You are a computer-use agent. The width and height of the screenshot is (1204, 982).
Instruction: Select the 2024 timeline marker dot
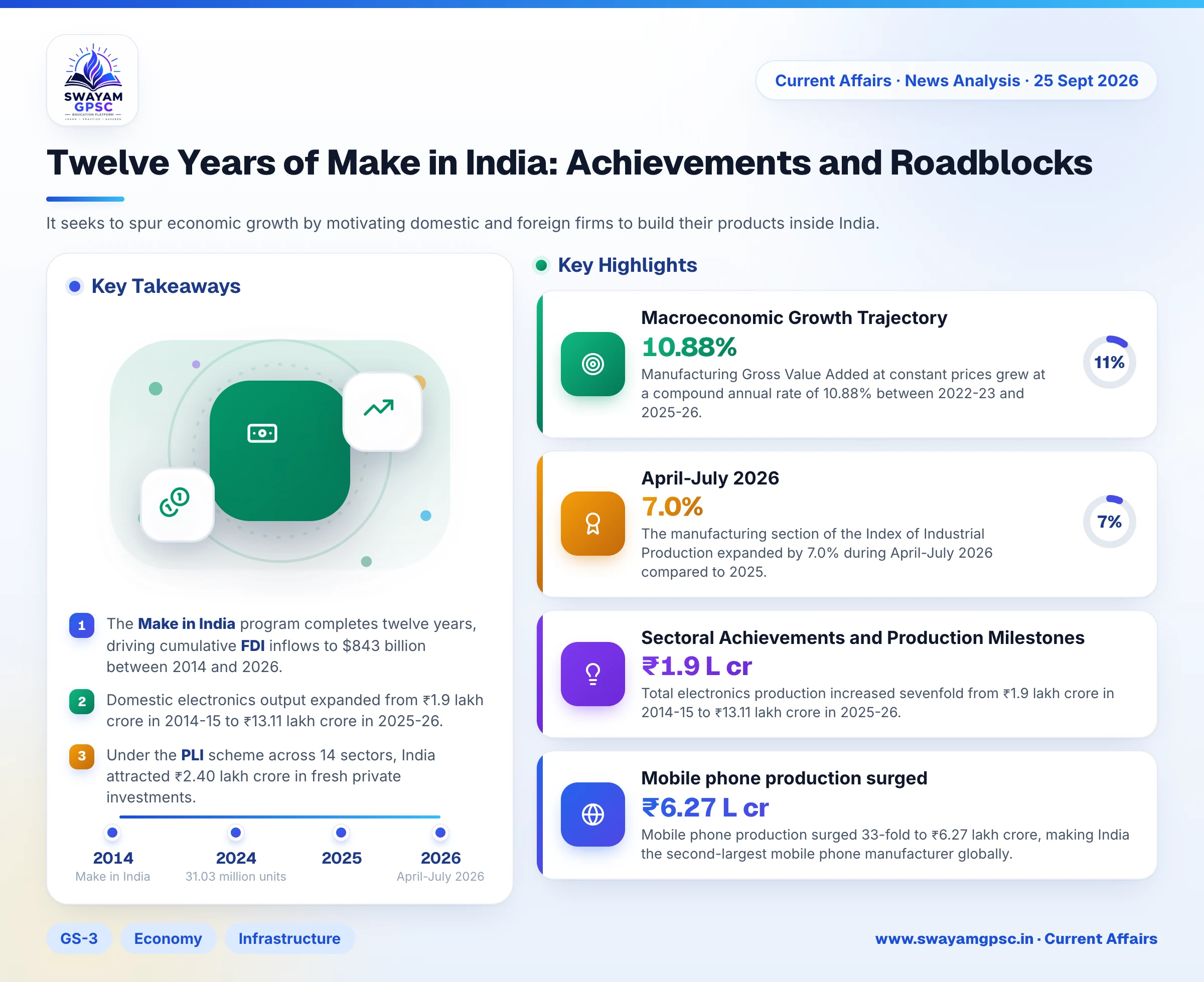tap(236, 833)
